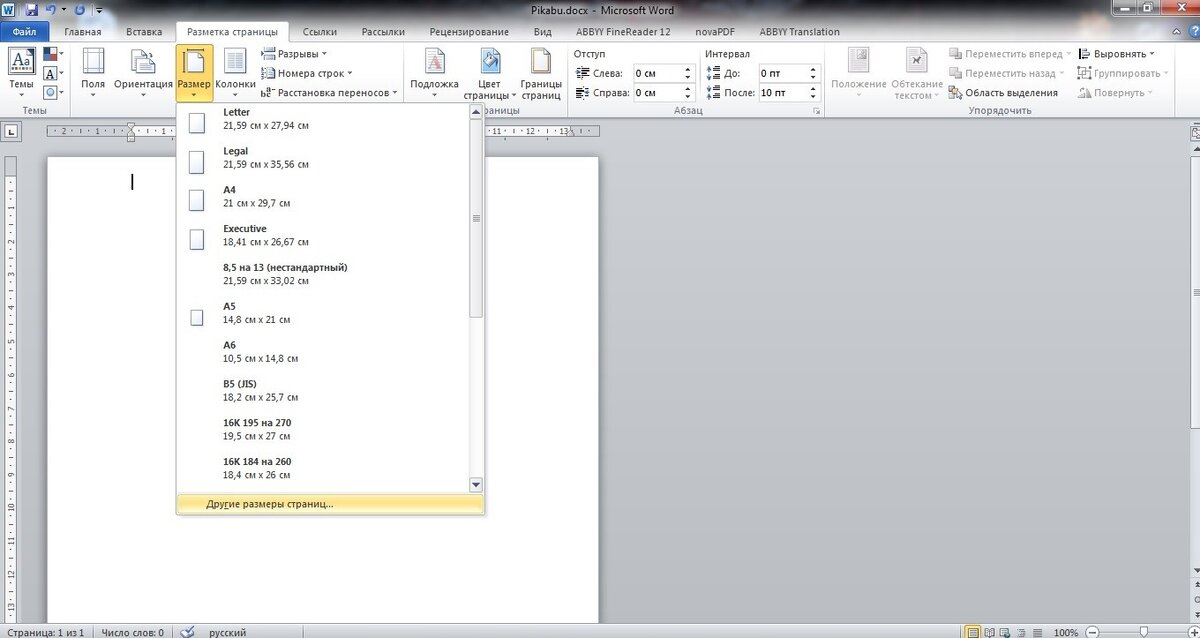Switch to the Рассылки (Mailings) tab

[383, 31]
